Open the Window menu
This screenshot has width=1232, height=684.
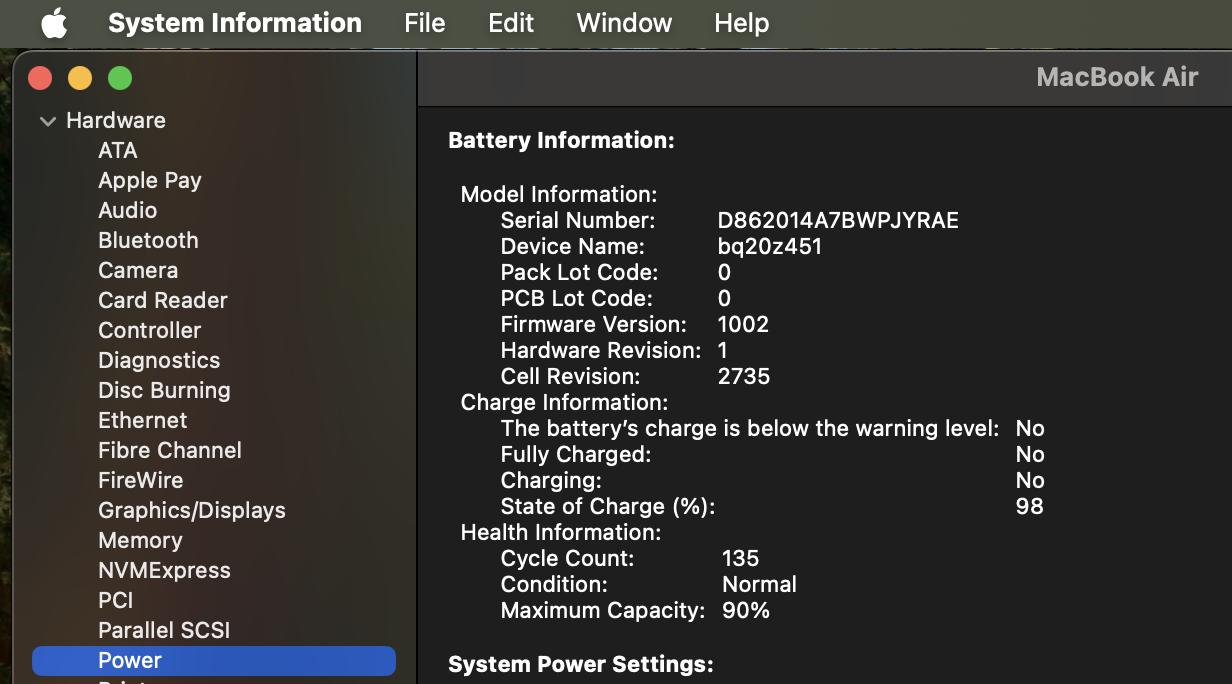pyautogui.click(x=624, y=23)
